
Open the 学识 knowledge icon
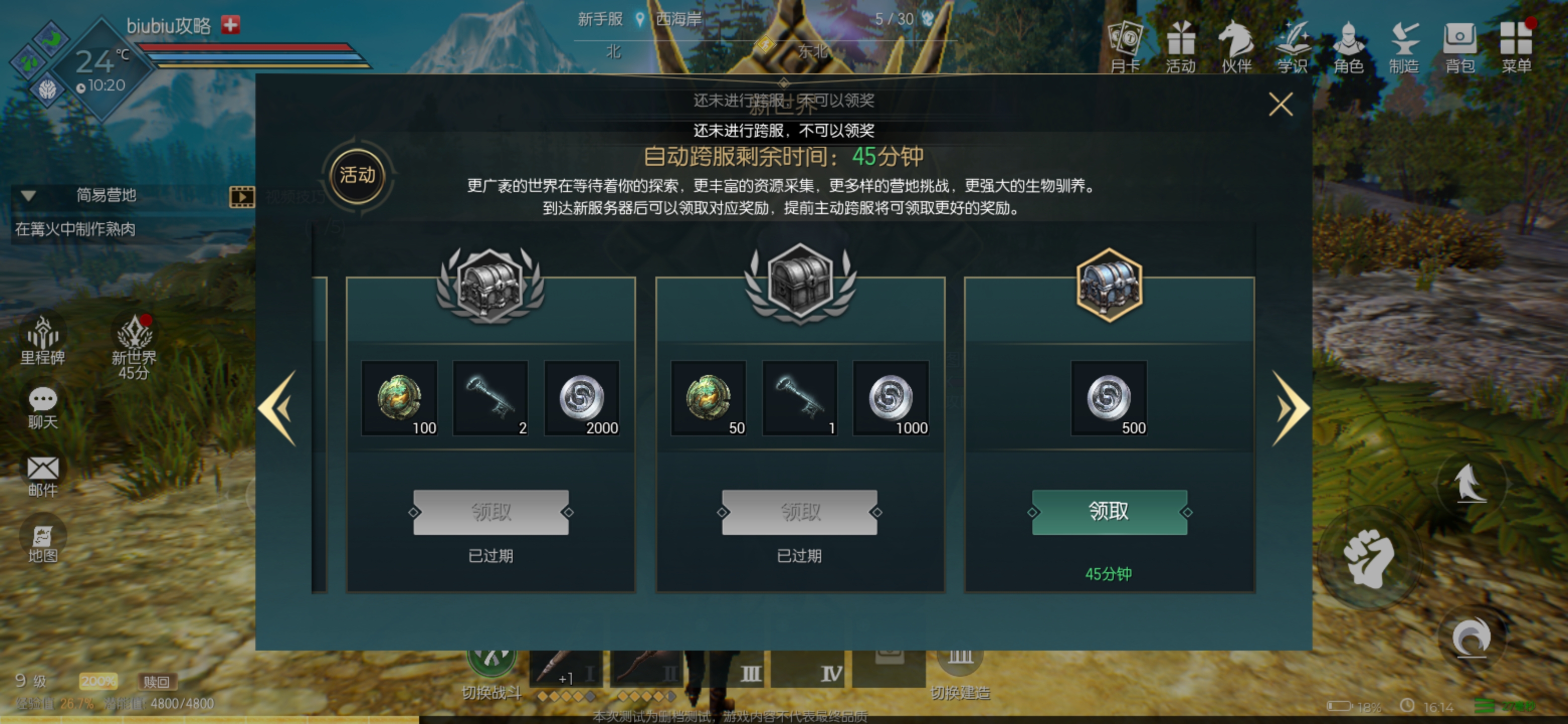click(1292, 47)
